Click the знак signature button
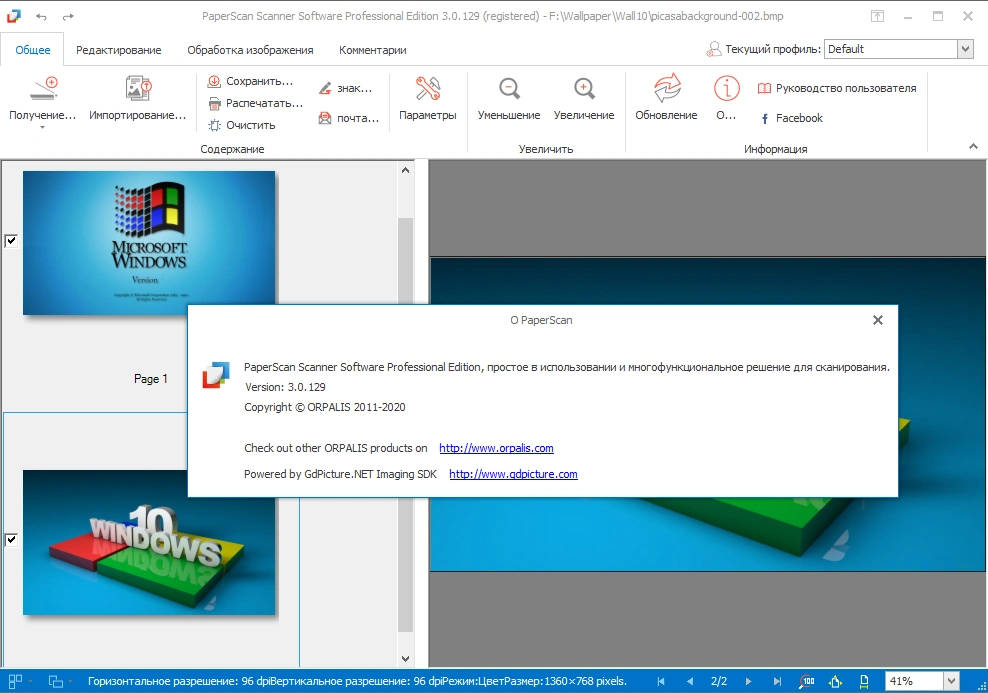The image size is (988, 693). 345,88
